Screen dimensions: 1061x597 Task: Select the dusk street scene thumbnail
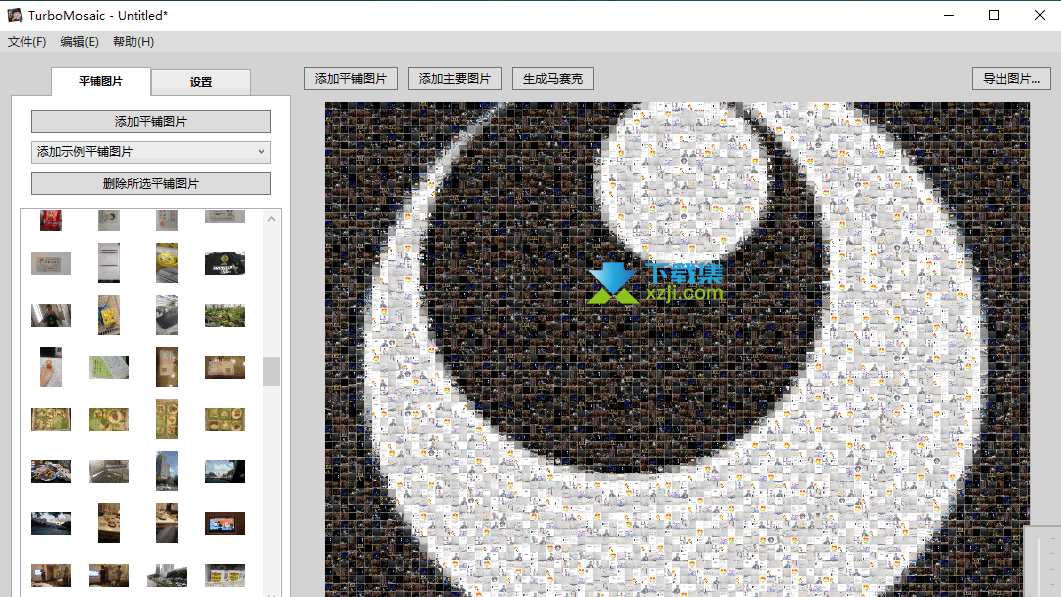[x=51, y=523]
